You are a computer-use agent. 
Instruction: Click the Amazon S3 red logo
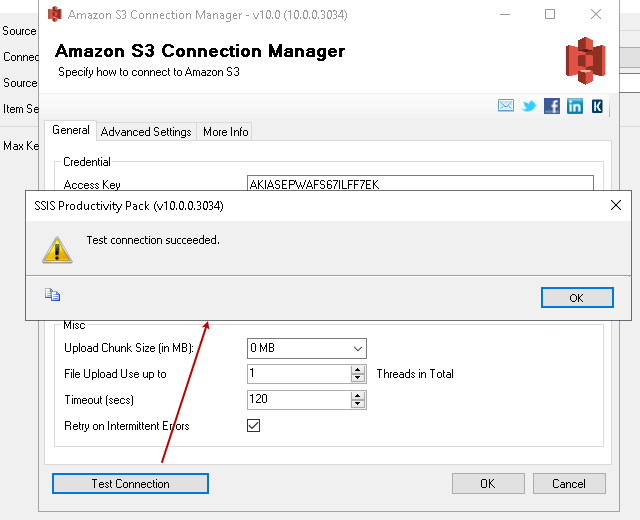(x=585, y=61)
